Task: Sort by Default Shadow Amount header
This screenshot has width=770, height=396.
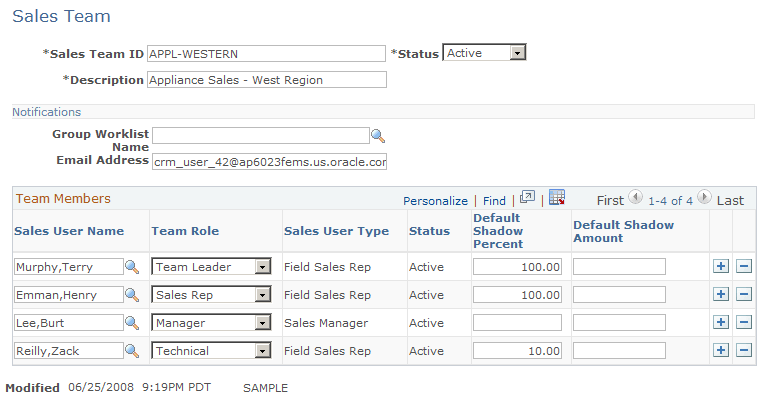Action: click(623, 231)
